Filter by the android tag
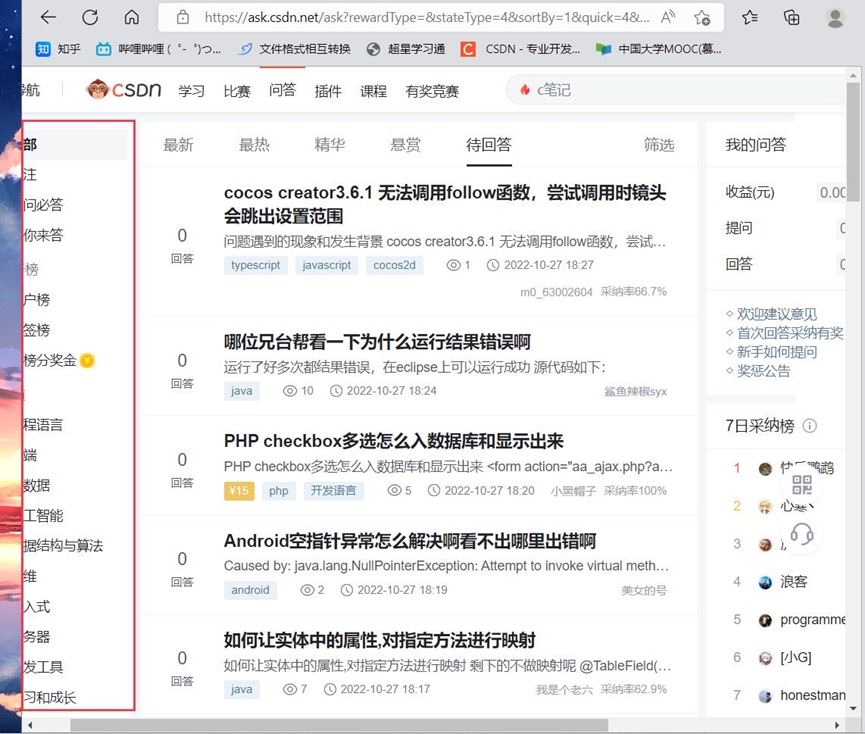 pyautogui.click(x=250, y=590)
